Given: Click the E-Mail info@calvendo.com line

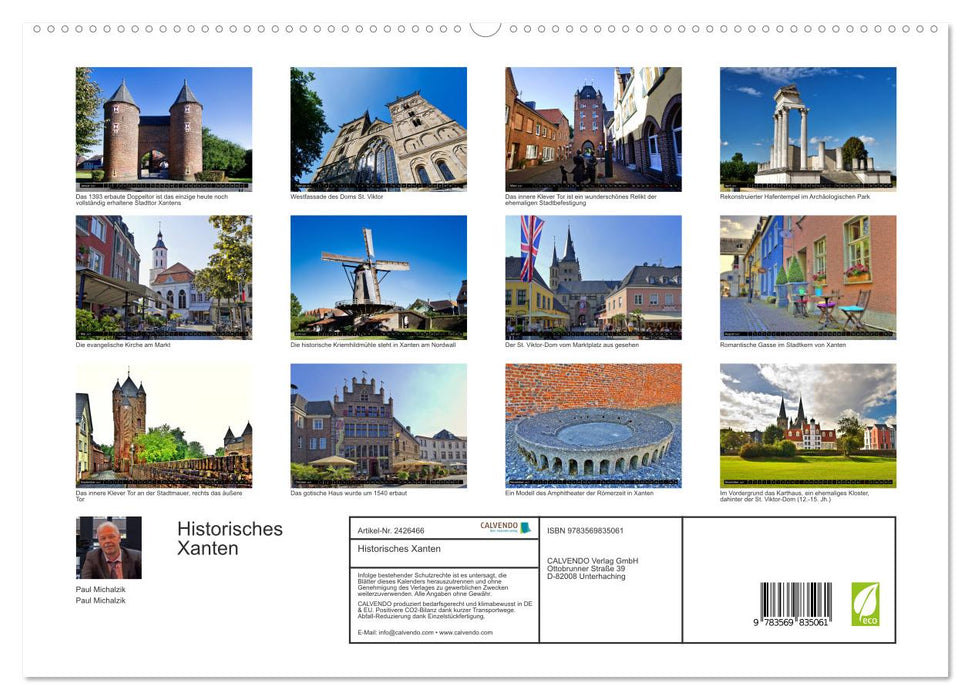Looking at the screenshot, I should pos(425,632).
